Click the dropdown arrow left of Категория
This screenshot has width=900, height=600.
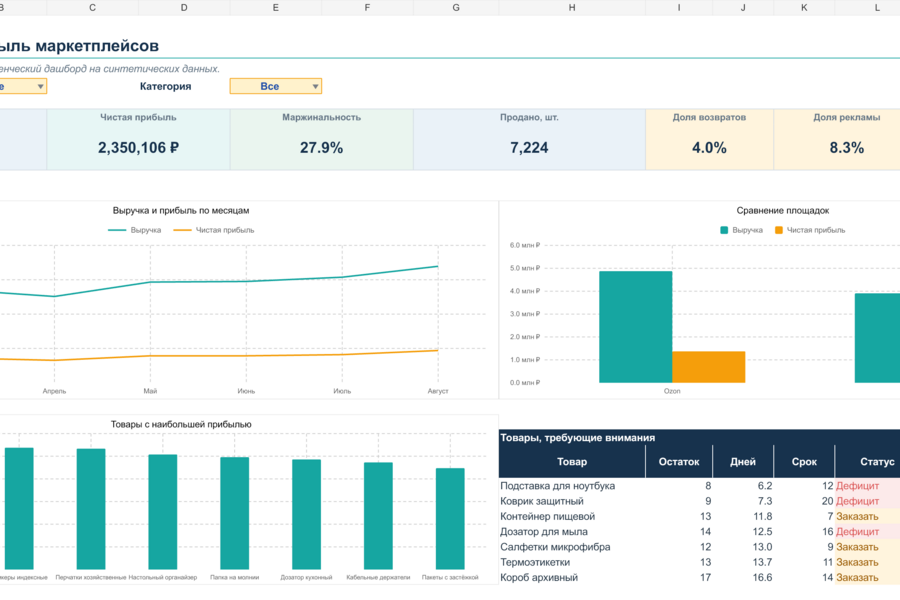tap(40, 86)
